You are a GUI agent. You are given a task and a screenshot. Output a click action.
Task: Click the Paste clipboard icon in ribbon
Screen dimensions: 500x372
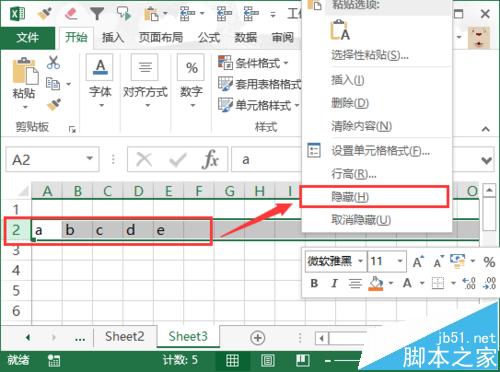point(25,71)
